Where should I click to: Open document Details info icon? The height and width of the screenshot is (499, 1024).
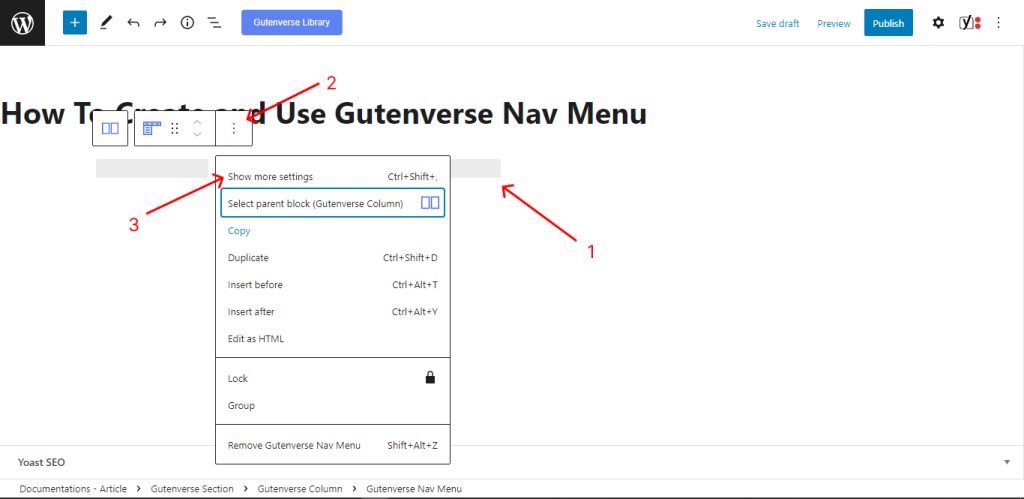tap(187, 22)
